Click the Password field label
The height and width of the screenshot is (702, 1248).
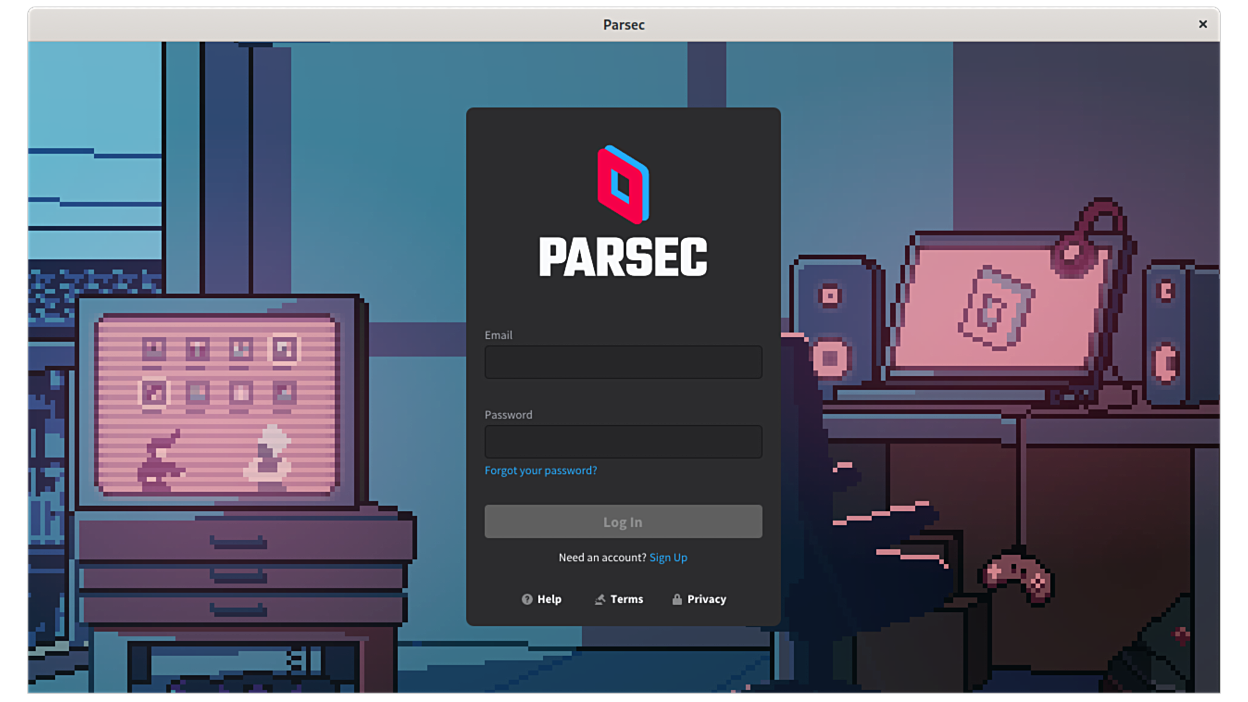pyautogui.click(x=509, y=414)
